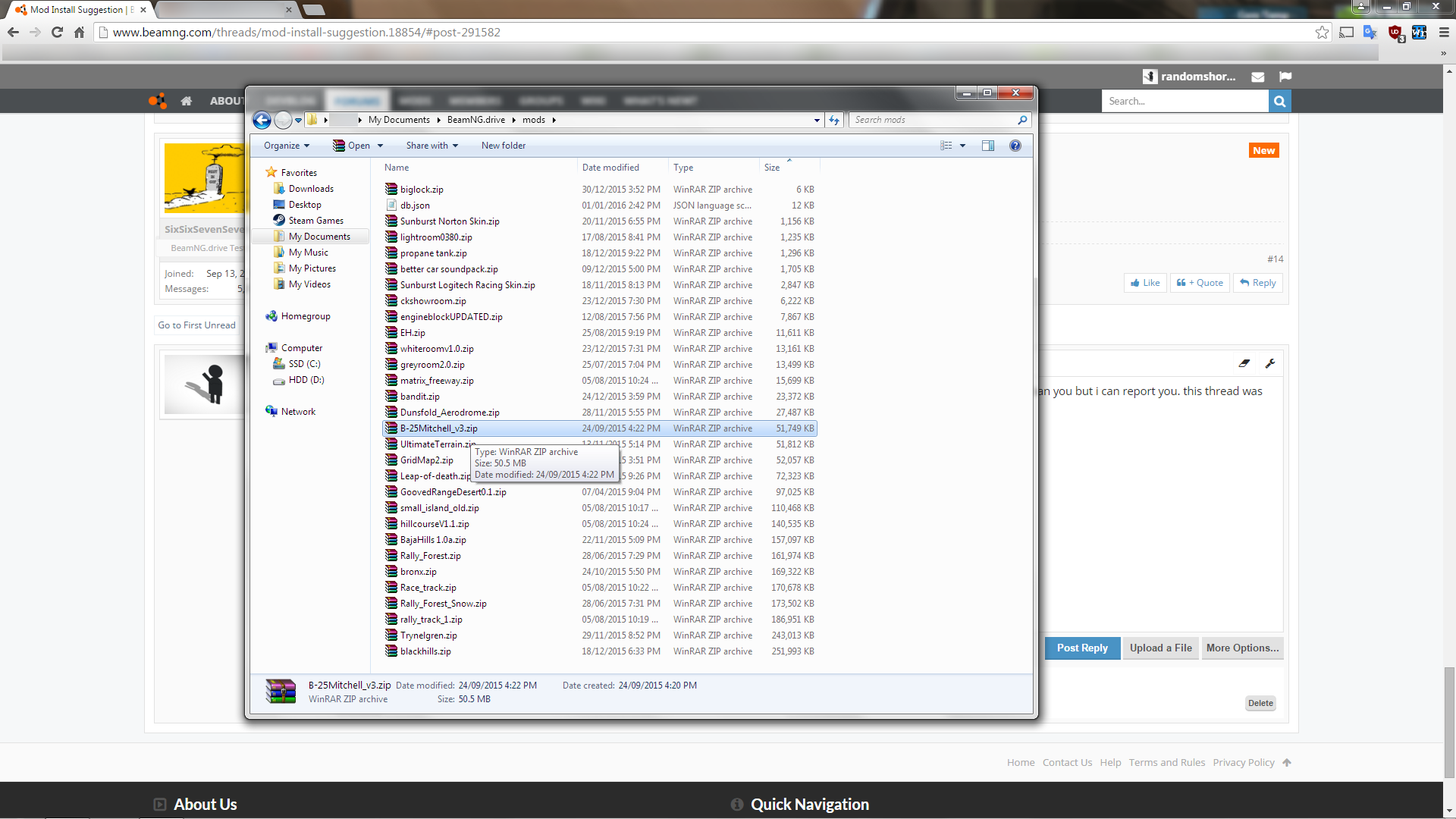Click forum search magnifier button
Image resolution: width=1456 pixels, height=819 pixels.
tap(1279, 101)
